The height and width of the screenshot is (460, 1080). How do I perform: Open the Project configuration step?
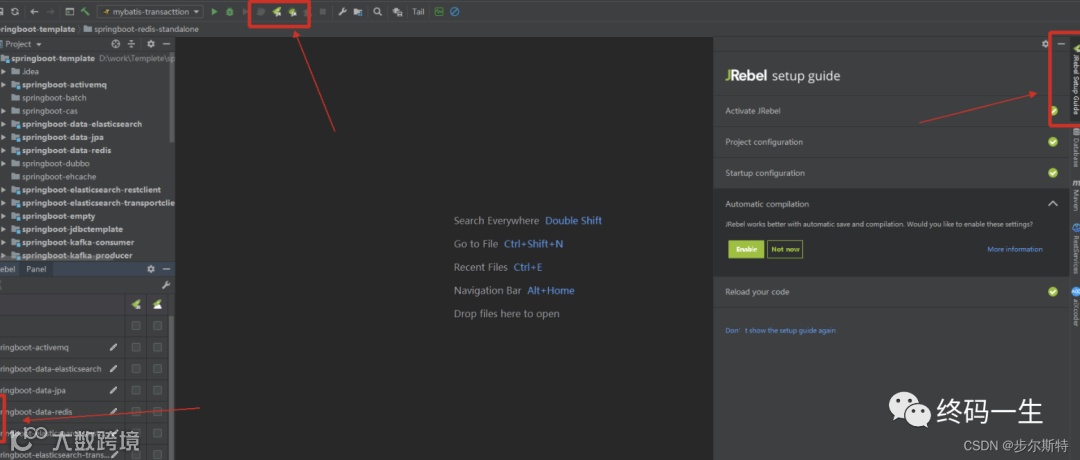pos(891,142)
